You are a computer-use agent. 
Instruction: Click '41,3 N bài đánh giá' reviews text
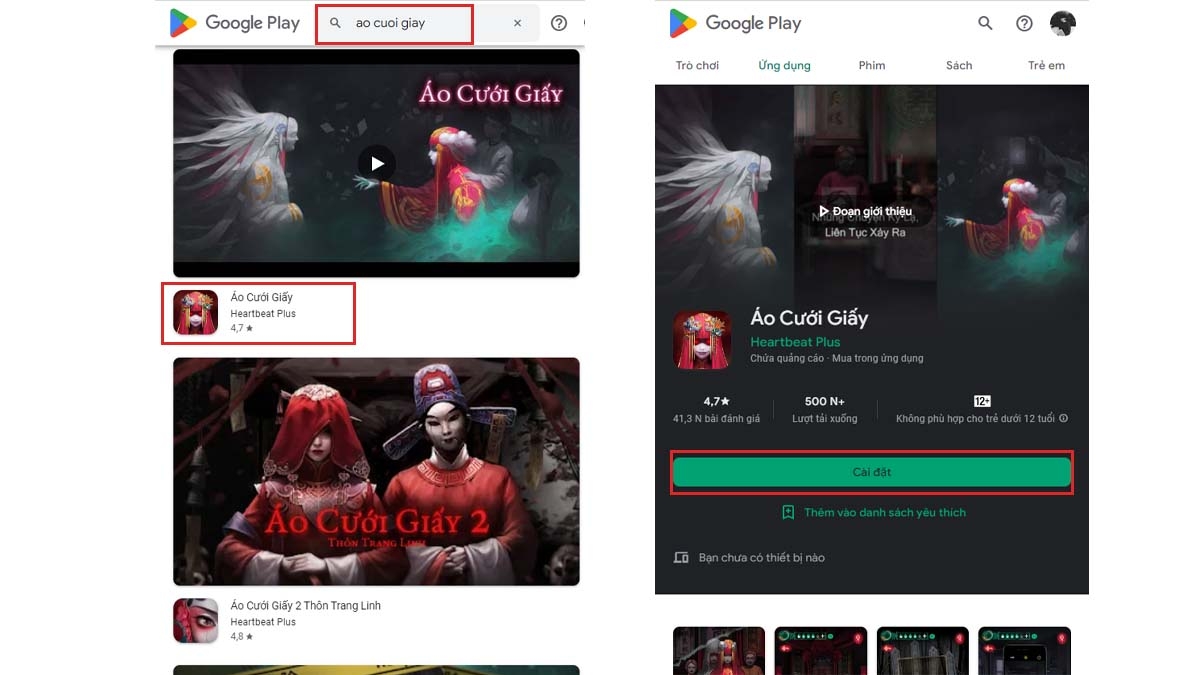(x=716, y=418)
